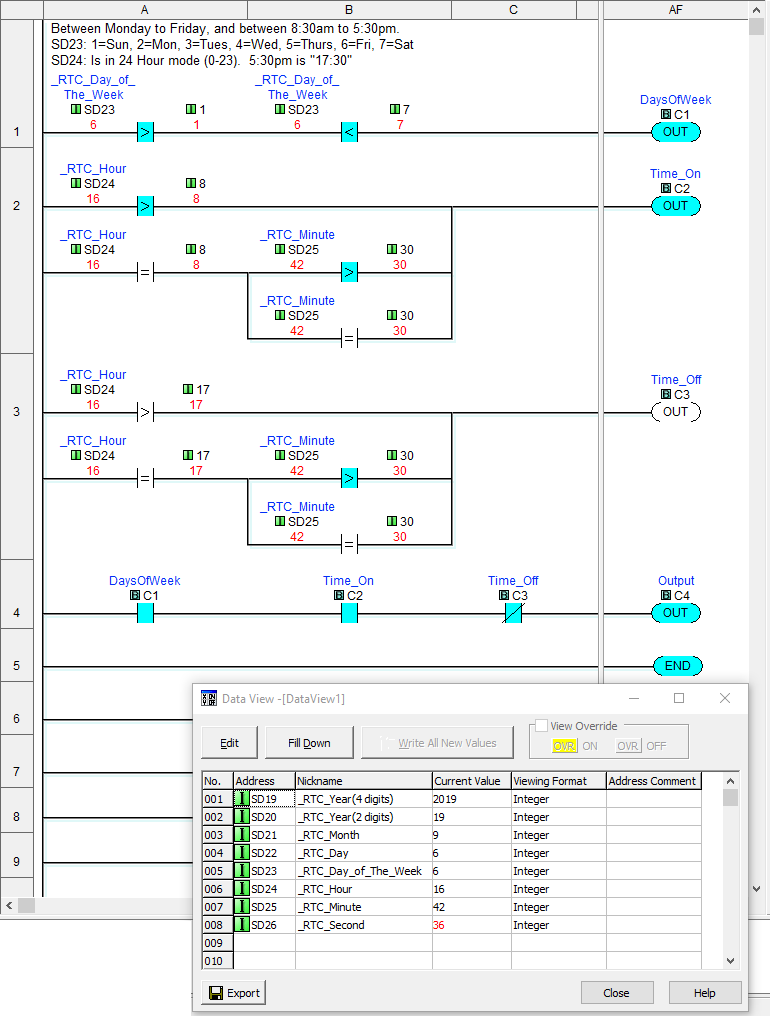770x1026 pixels.
Task: Click the SD24 > 8 compare contact in rung 2
Action: [145, 207]
